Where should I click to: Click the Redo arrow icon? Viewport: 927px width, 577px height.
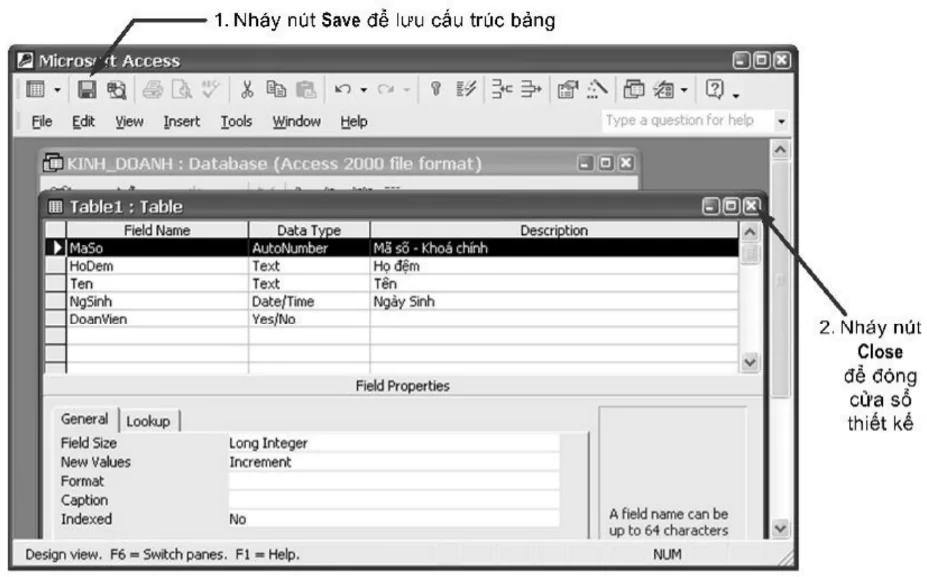click(x=386, y=90)
